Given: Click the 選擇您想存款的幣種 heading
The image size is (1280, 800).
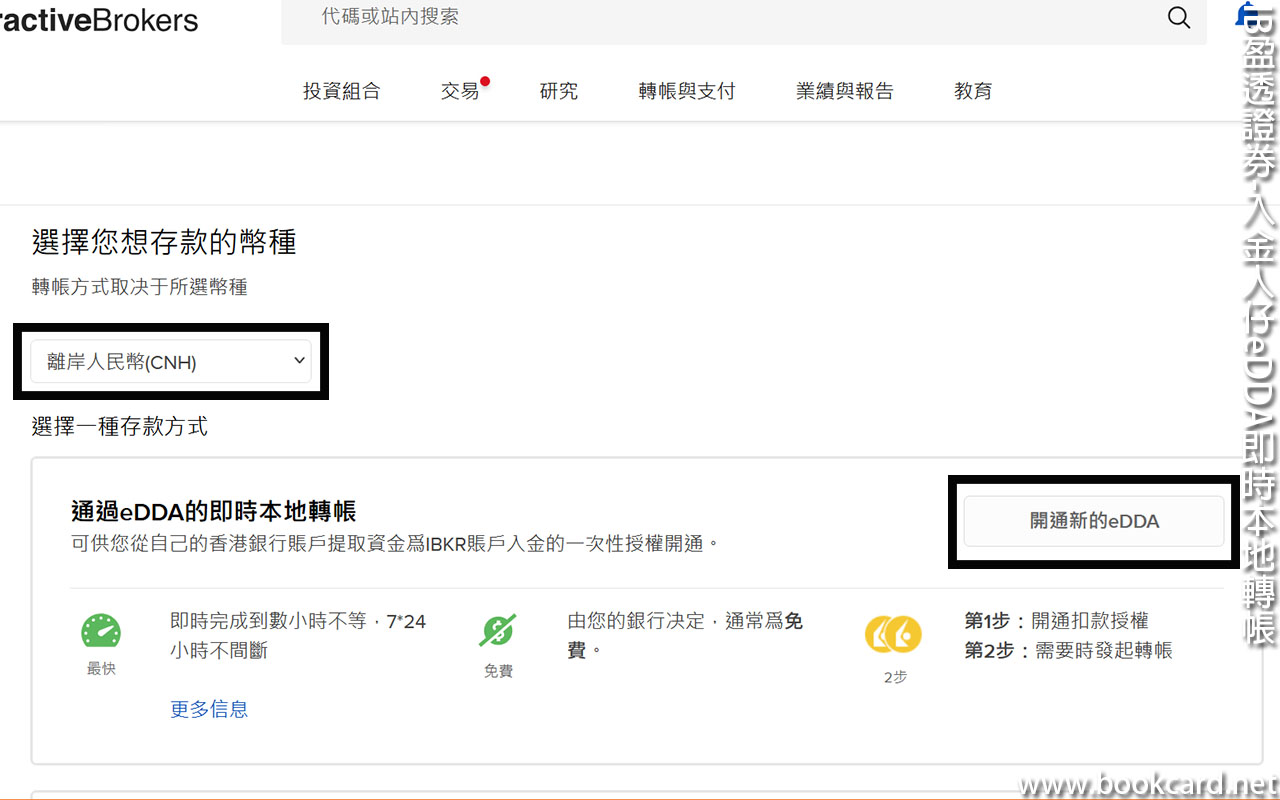Looking at the screenshot, I should 164,243.
